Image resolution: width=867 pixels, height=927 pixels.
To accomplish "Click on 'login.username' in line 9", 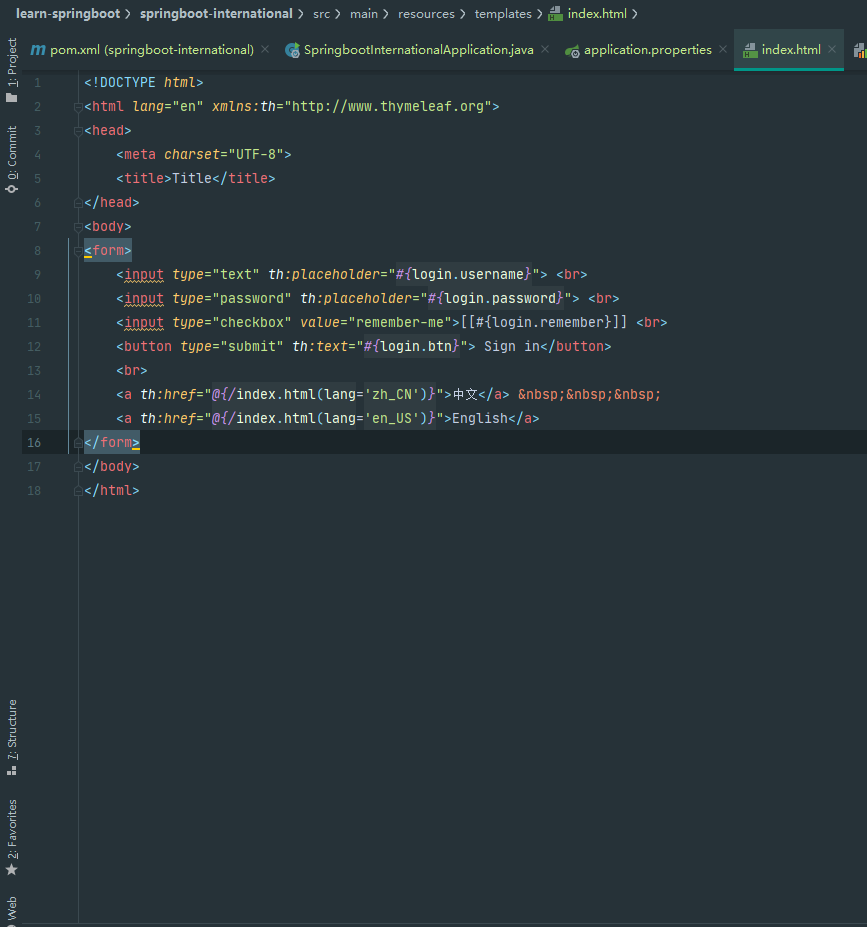I will (x=468, y=274).
